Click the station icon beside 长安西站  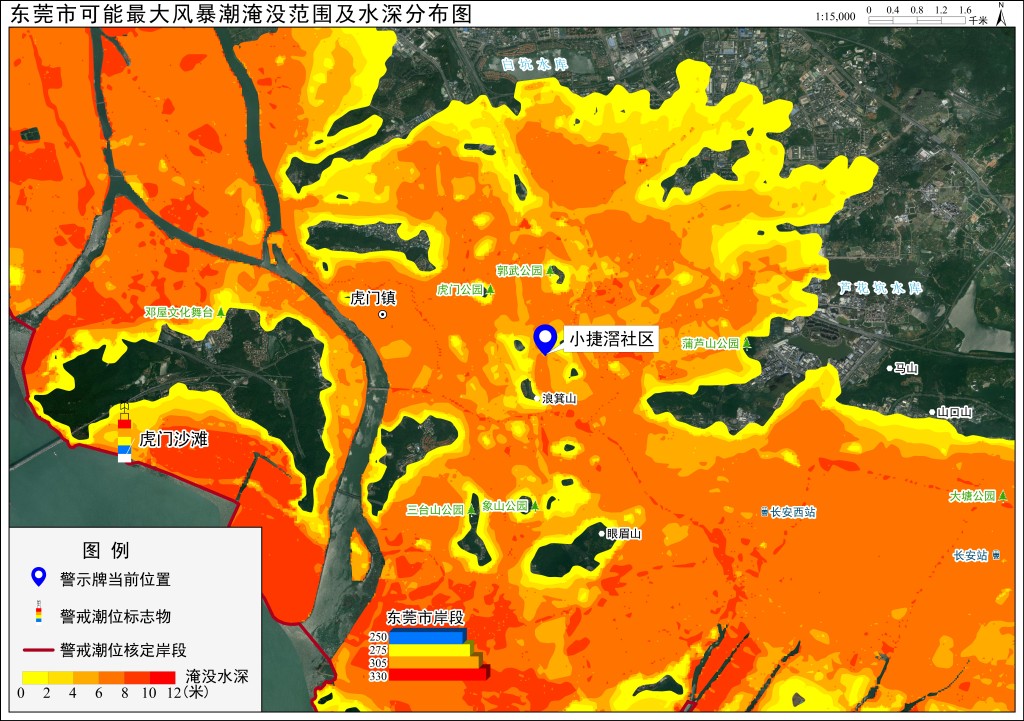click(x=764, y=512)
